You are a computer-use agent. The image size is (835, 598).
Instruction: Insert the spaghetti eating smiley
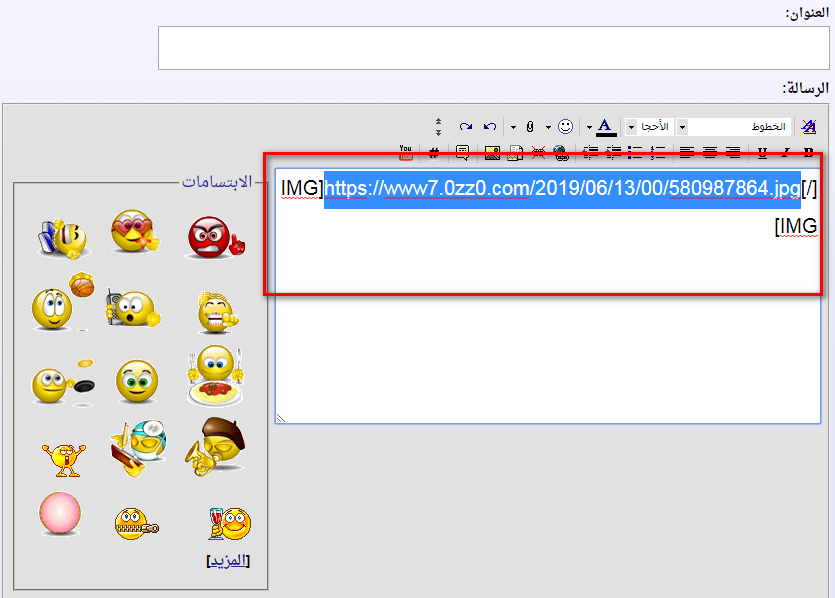click(215, 376)
